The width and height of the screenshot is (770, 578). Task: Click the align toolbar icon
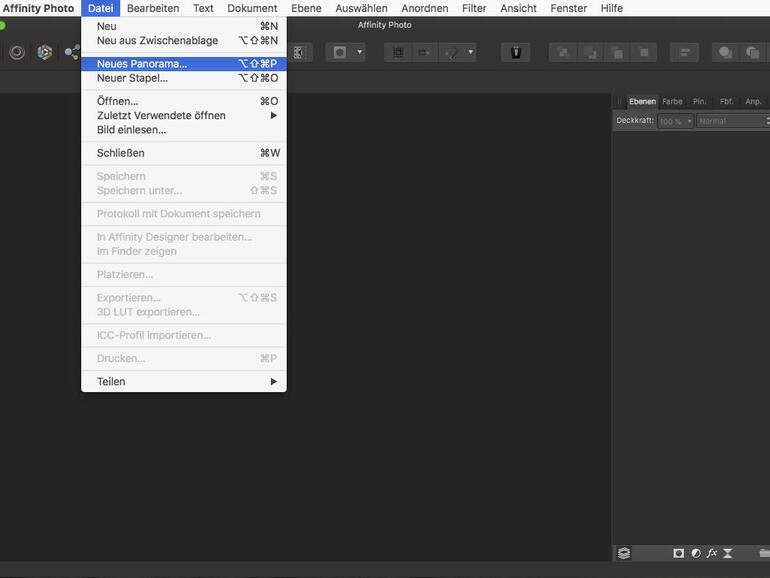pos(685,52)
